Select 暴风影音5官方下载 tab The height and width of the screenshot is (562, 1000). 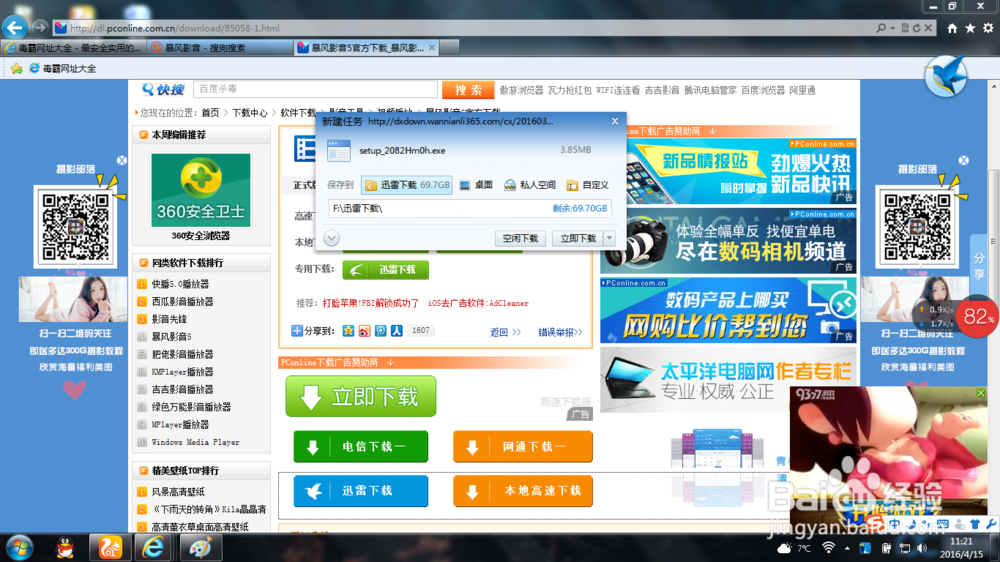[367, 48]
